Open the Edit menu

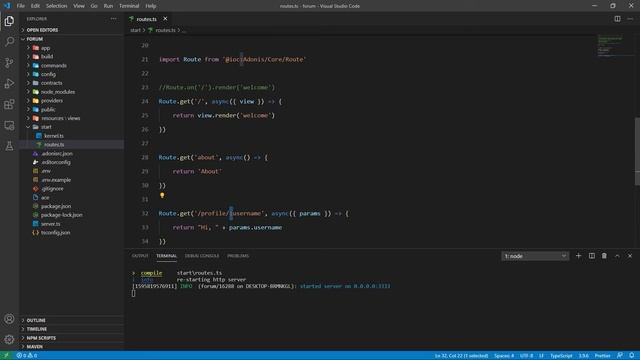tap(36, 6)
